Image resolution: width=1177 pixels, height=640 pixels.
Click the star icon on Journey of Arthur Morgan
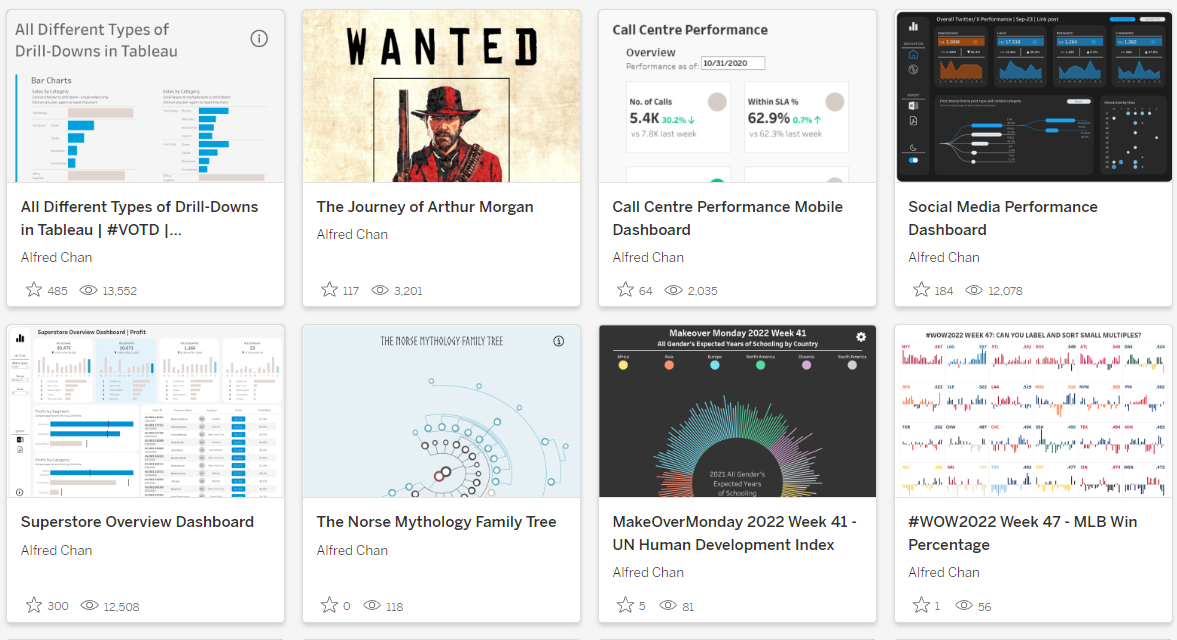(x=330, y=290)
